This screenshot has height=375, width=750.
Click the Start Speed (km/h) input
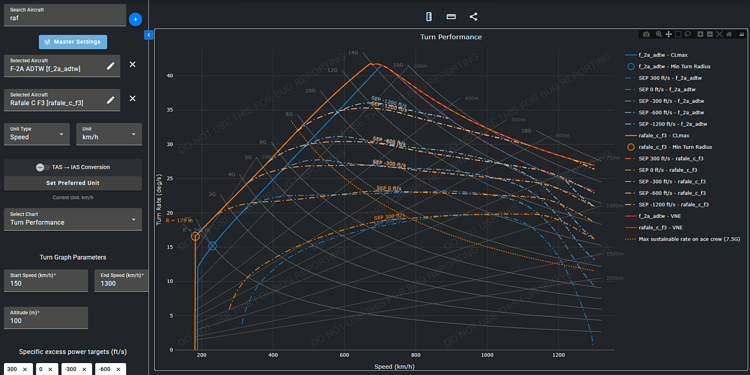click(x=46, y=280)
